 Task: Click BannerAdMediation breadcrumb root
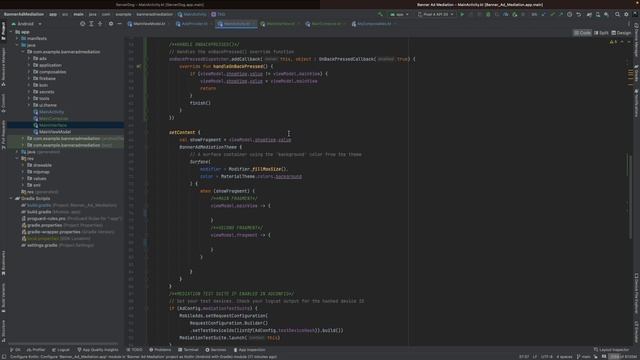[24, 14]
